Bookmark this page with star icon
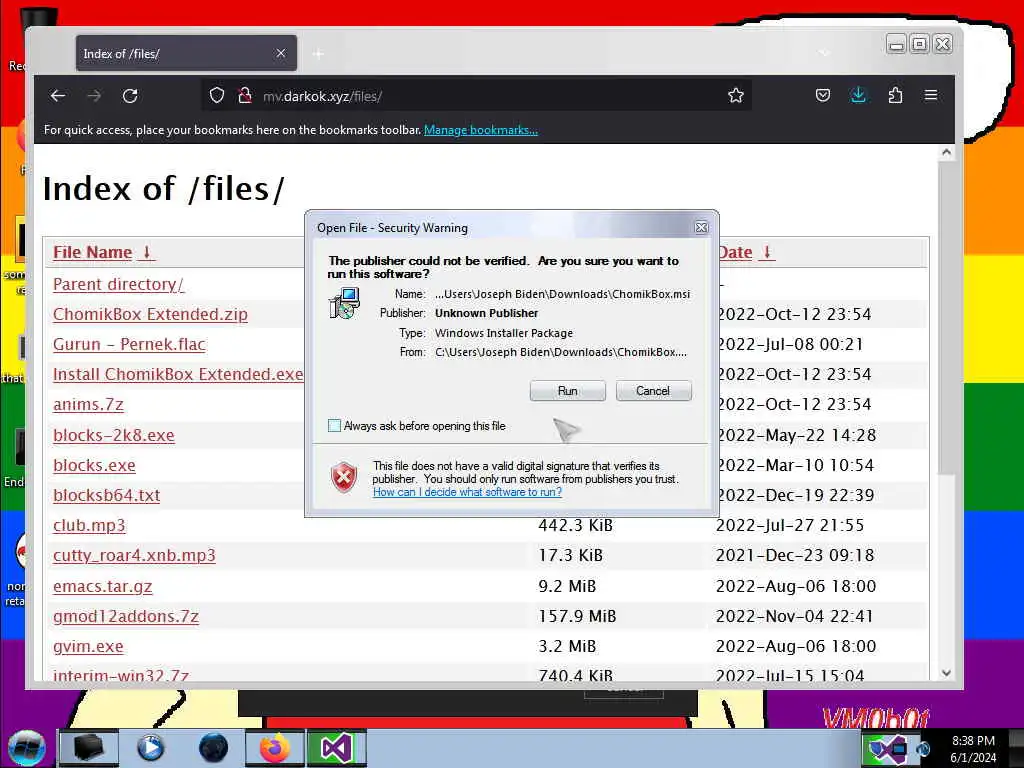Image resolution: width=1024 pixels, height=768 pixels. pos(736,96)
